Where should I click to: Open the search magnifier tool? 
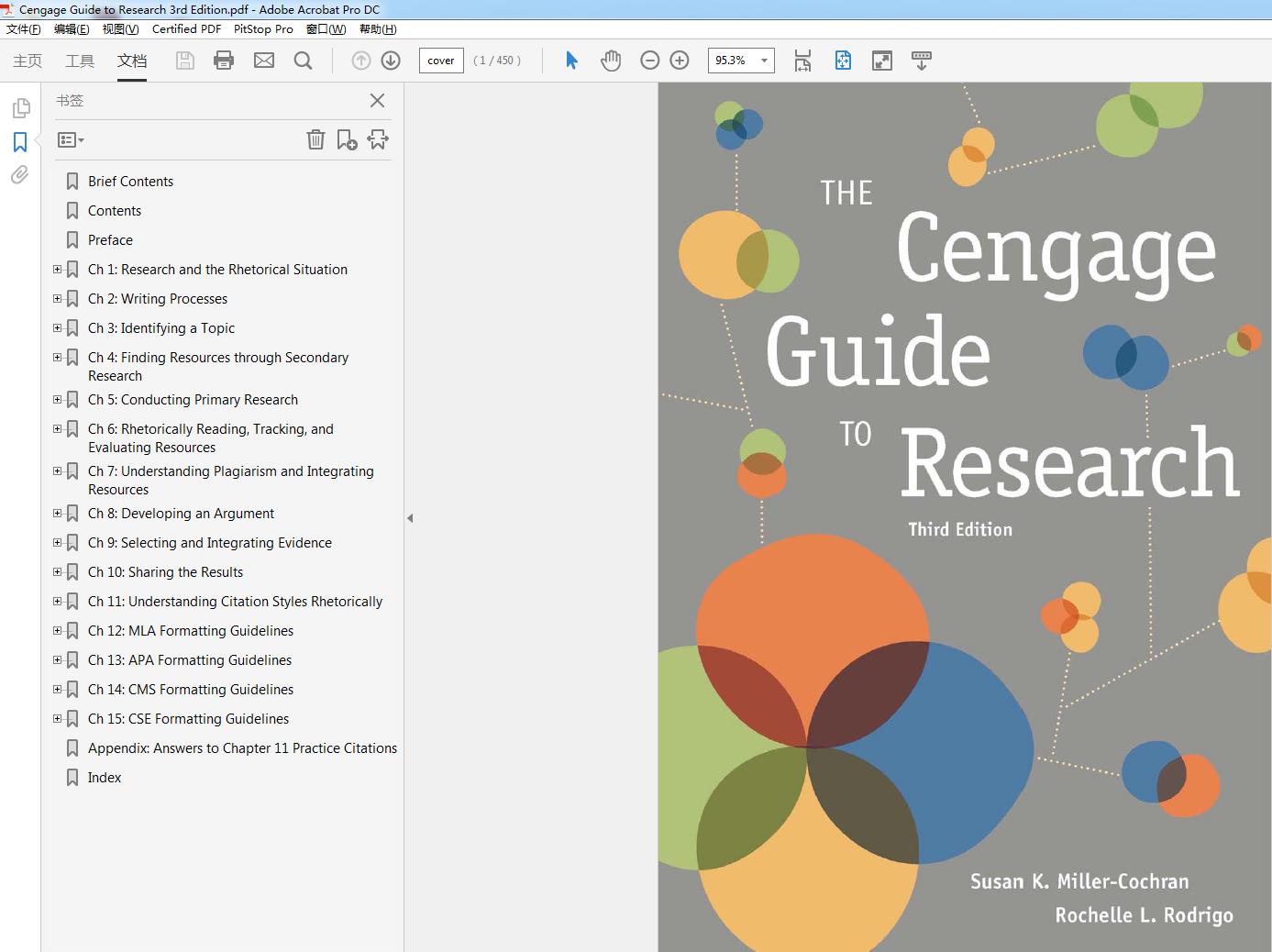click(x=303, y=61)
